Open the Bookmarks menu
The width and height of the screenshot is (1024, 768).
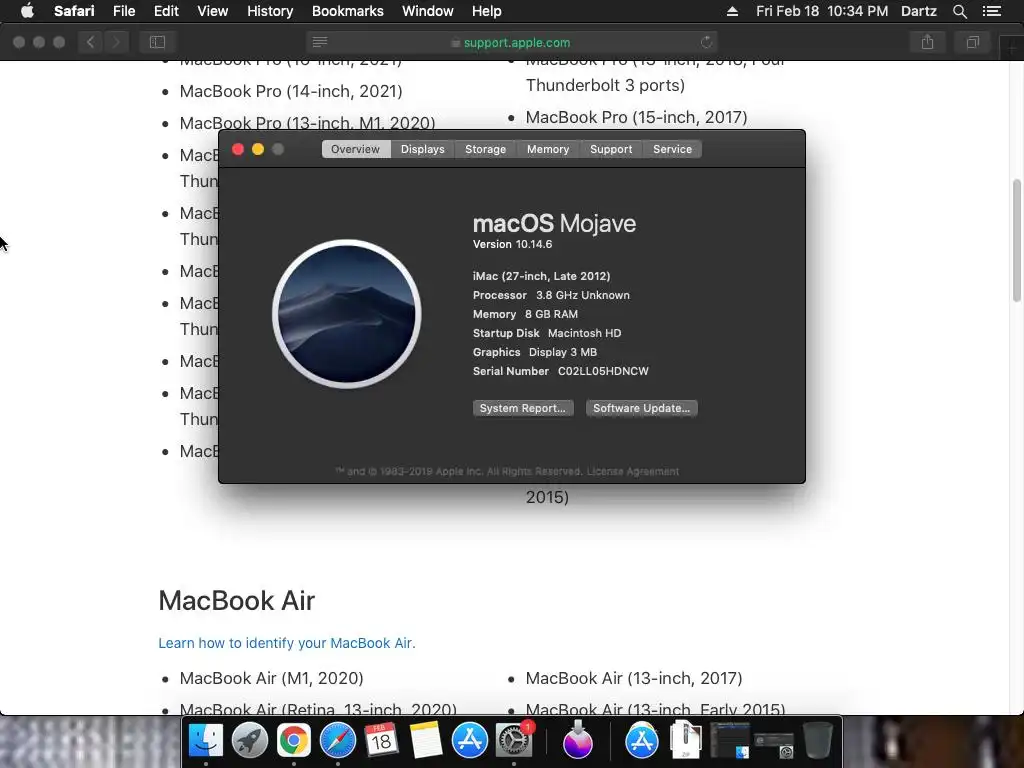tap(347, 11)
